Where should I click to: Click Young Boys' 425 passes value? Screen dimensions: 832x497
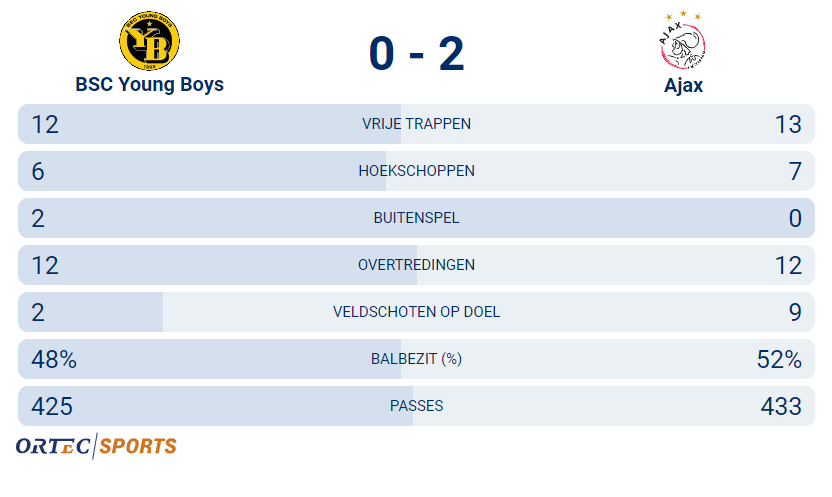click(x=52, y=406)
